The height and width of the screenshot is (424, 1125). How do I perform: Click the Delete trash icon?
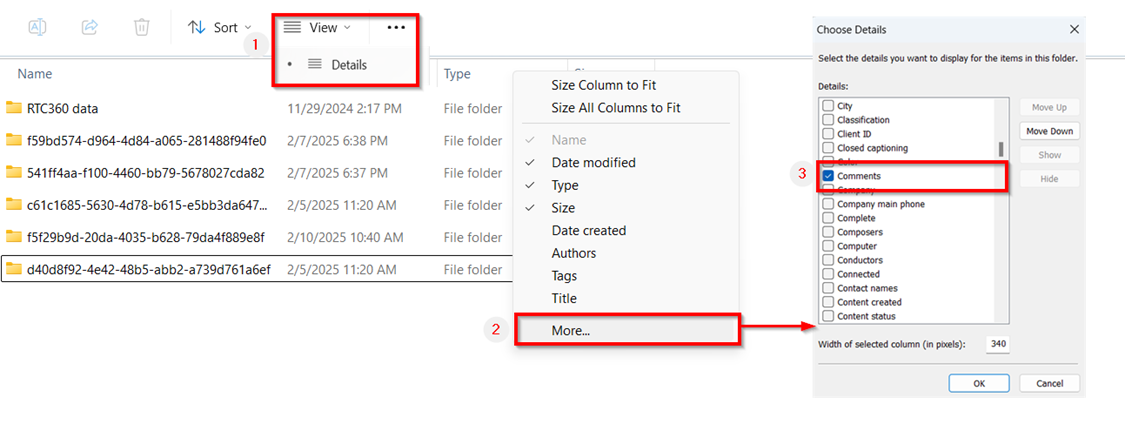tap(142, 28)
